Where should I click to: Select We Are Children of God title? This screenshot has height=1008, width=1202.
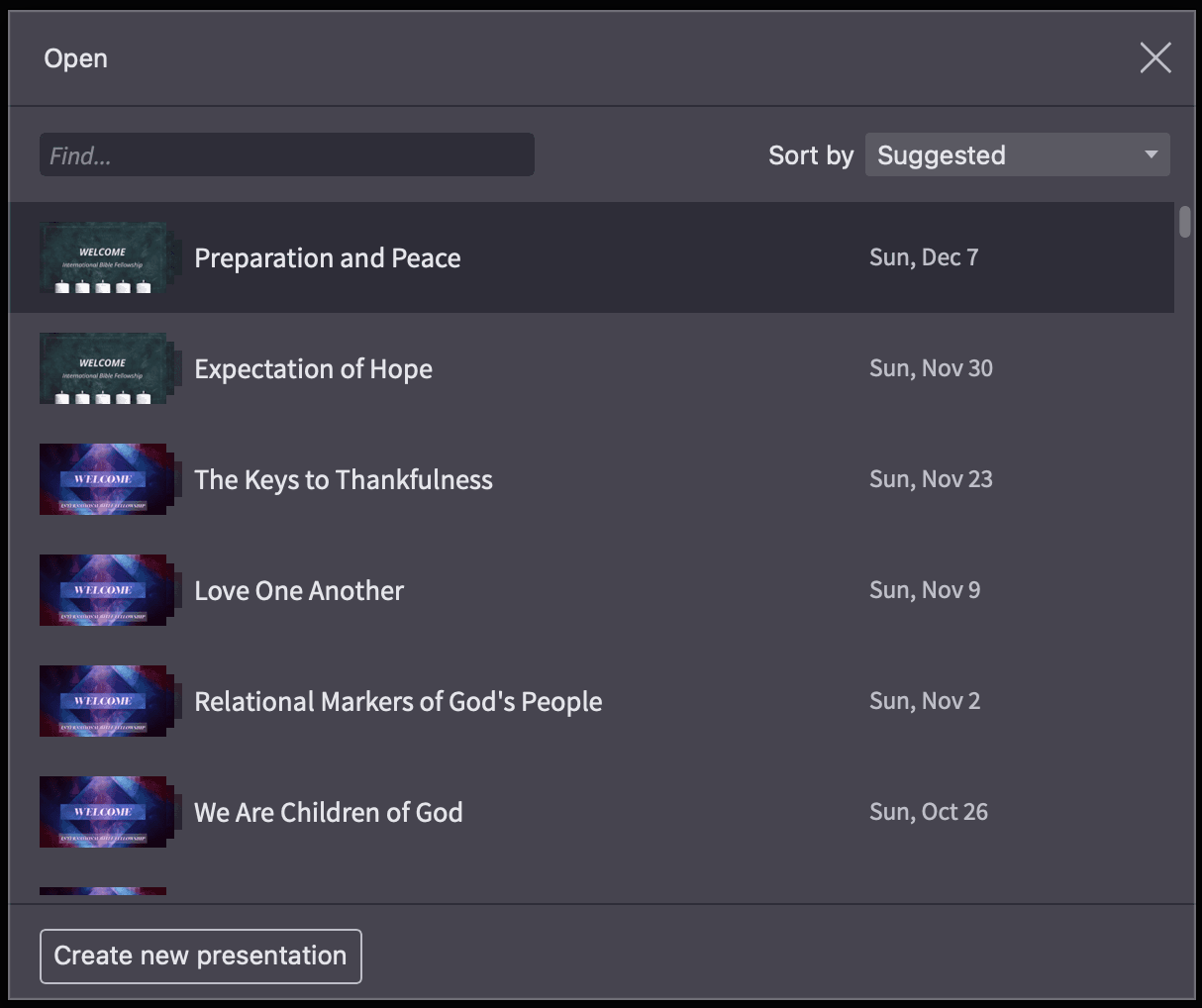pyautogui.click(x=329, y=813)
